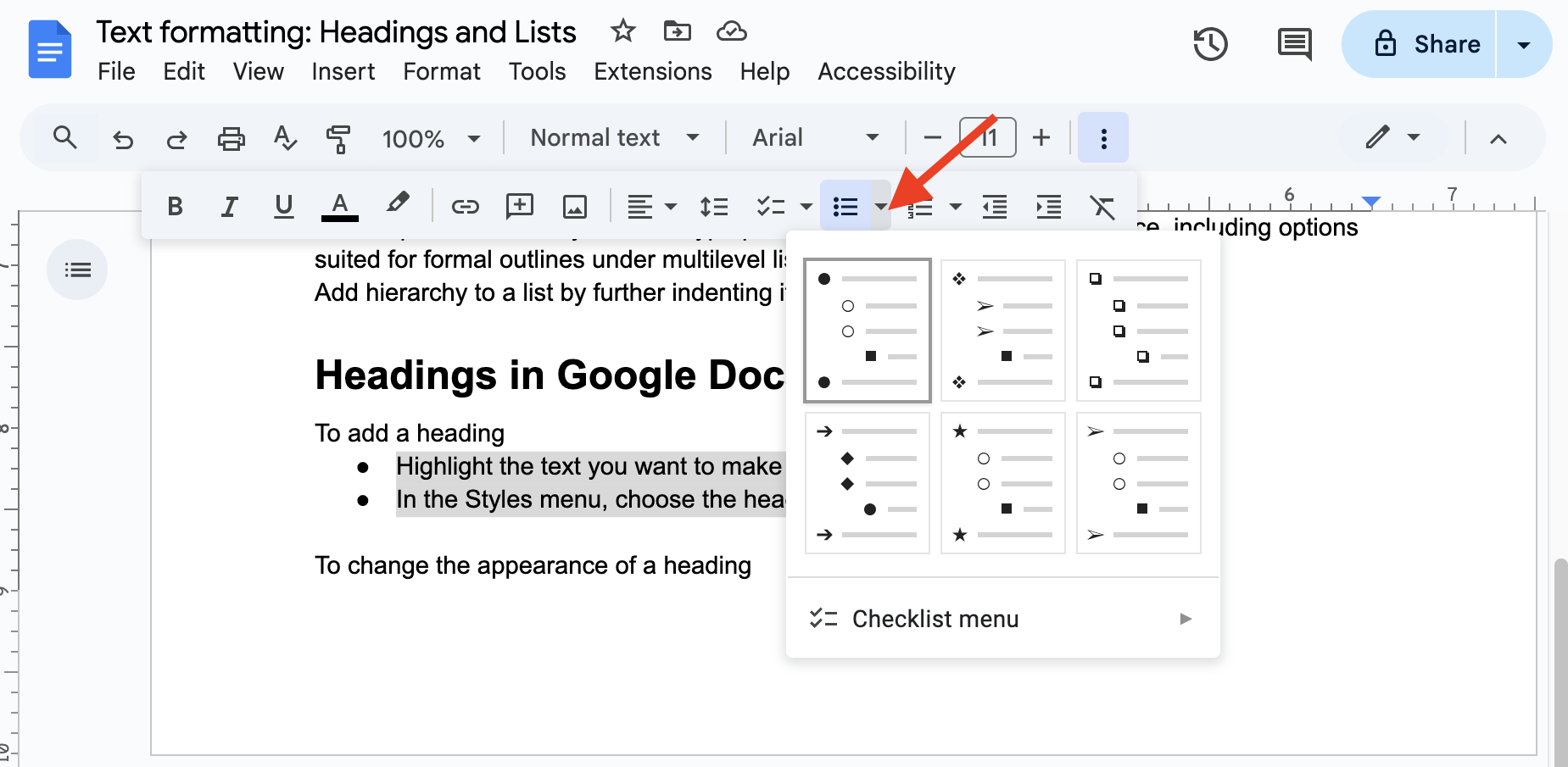Insert a link
The image size is (1568, 767).
(x=465, y=205)
